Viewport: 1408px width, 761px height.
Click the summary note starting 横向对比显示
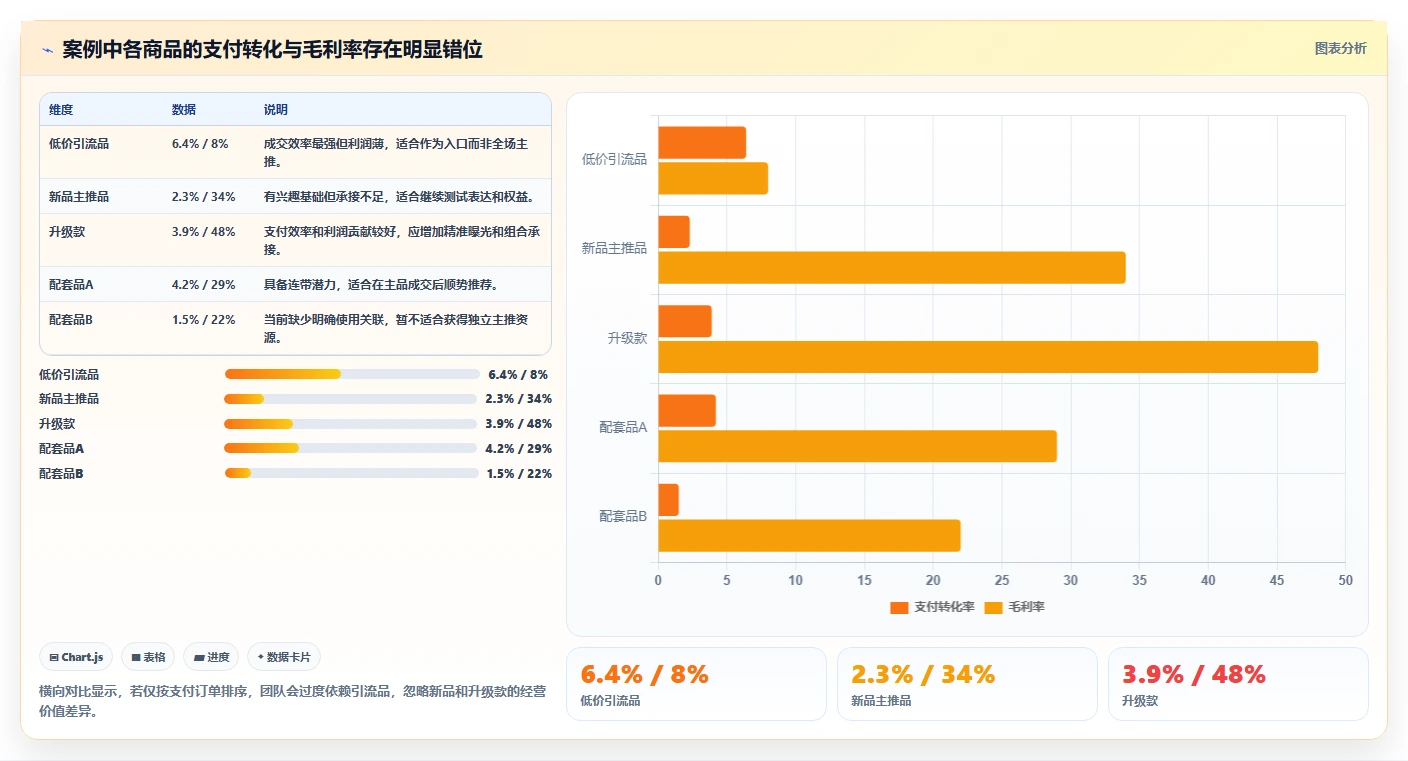(x=293, y=702)
